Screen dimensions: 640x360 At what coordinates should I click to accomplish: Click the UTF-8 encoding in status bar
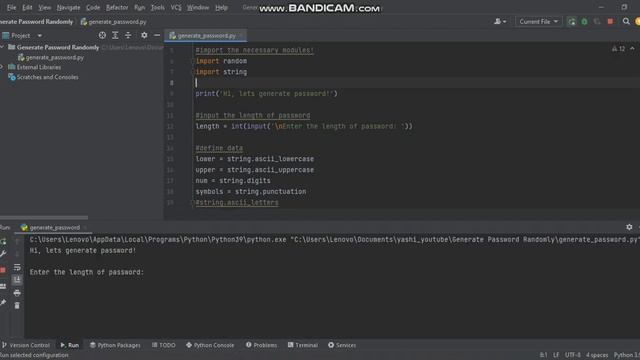click(573, 355)
